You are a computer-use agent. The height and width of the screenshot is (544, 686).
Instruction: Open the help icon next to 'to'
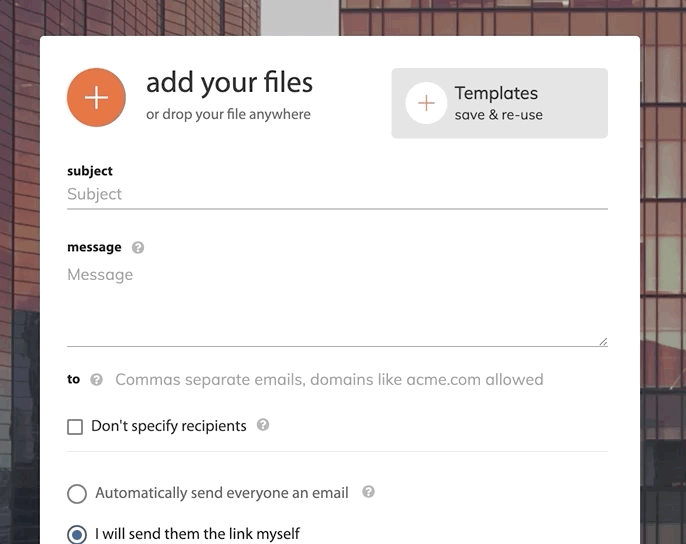tap(96, 379)
